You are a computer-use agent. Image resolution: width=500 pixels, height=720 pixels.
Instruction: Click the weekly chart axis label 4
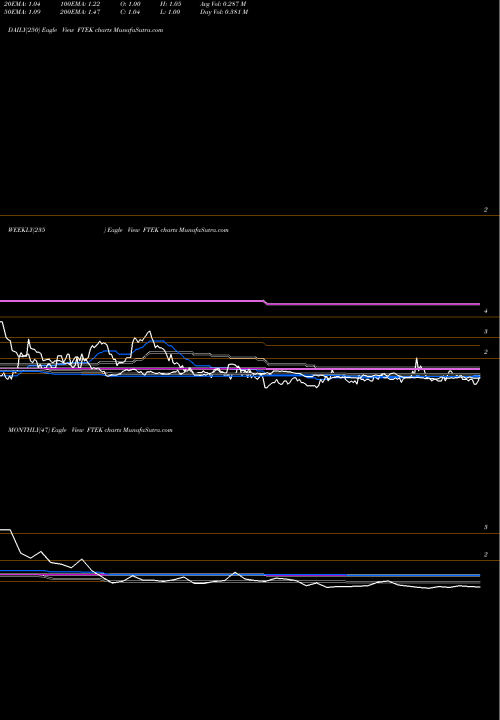coord(485,311)
